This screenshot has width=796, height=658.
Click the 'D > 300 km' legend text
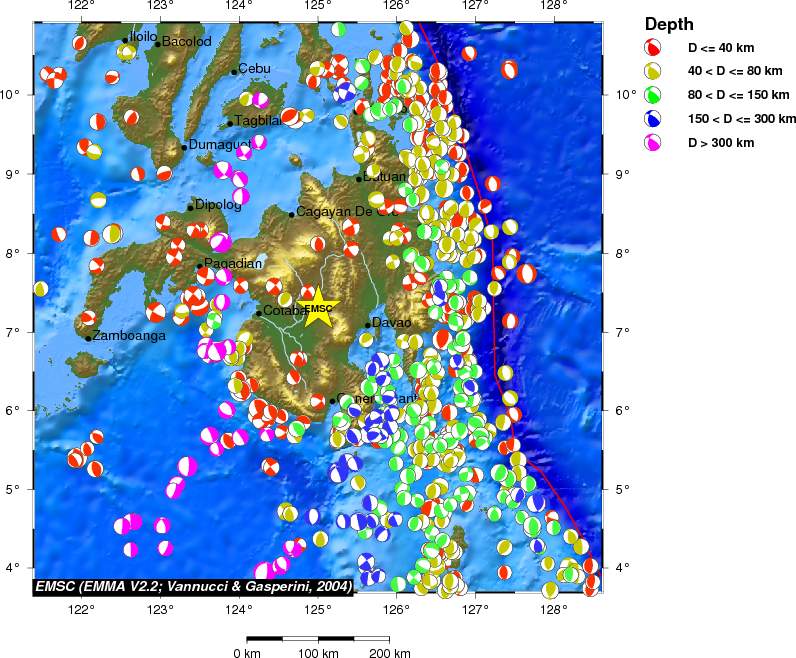721,143
